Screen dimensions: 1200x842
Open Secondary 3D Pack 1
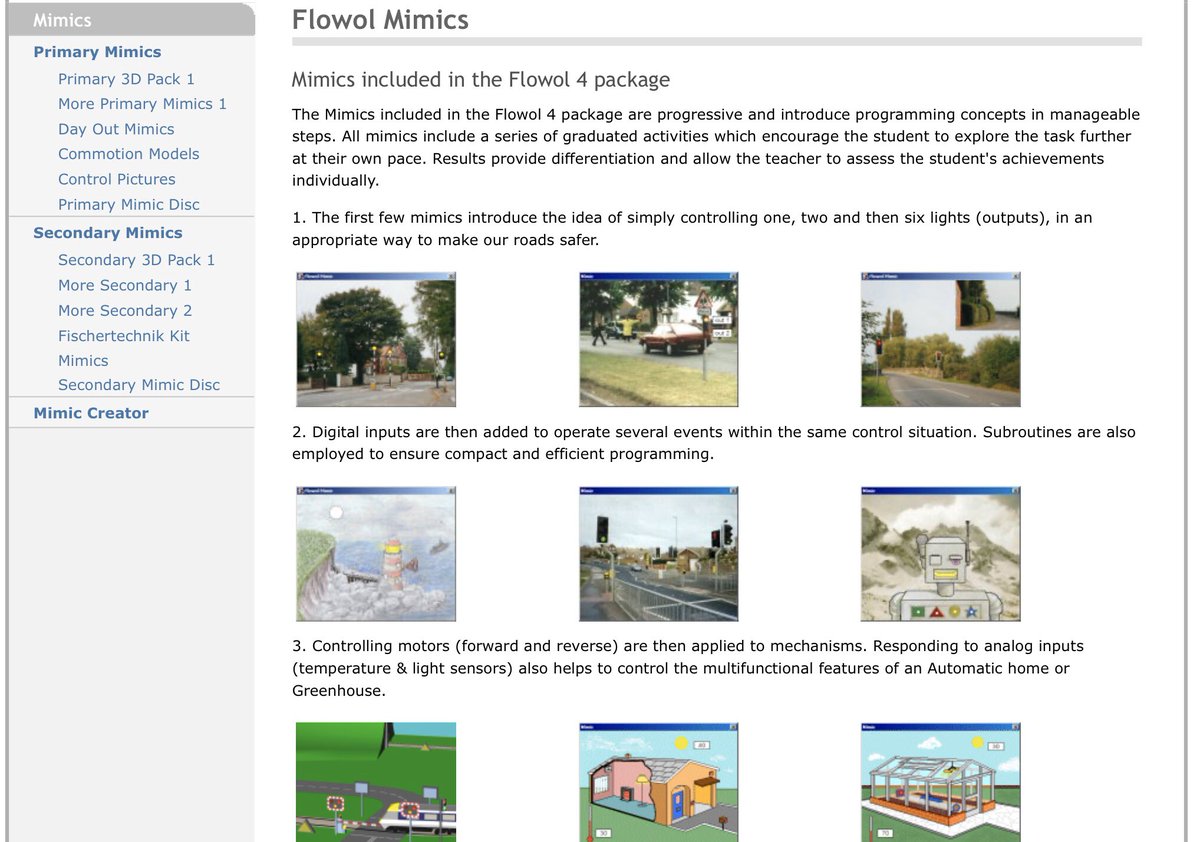[x=136, y=260]
